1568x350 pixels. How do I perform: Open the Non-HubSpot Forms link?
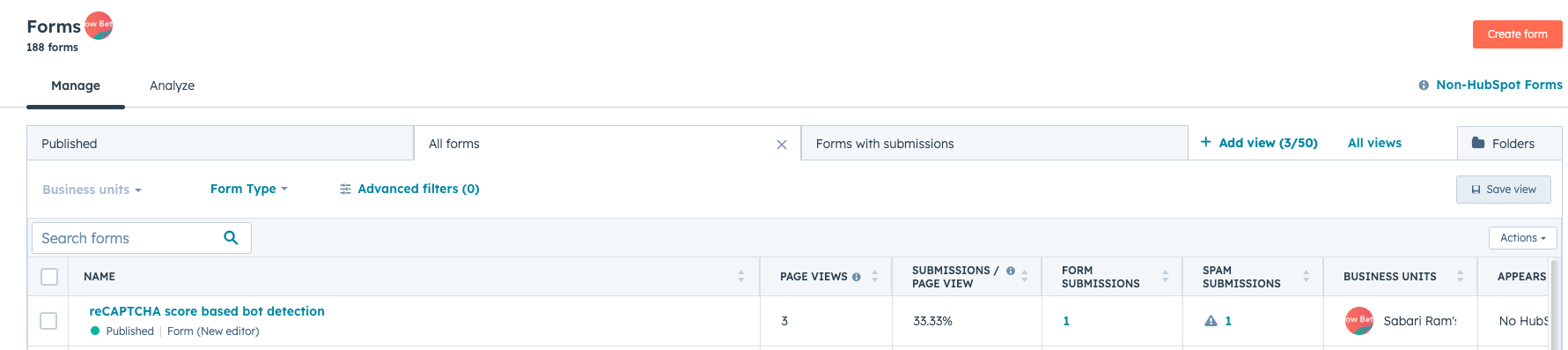(x=1498, y=85)
